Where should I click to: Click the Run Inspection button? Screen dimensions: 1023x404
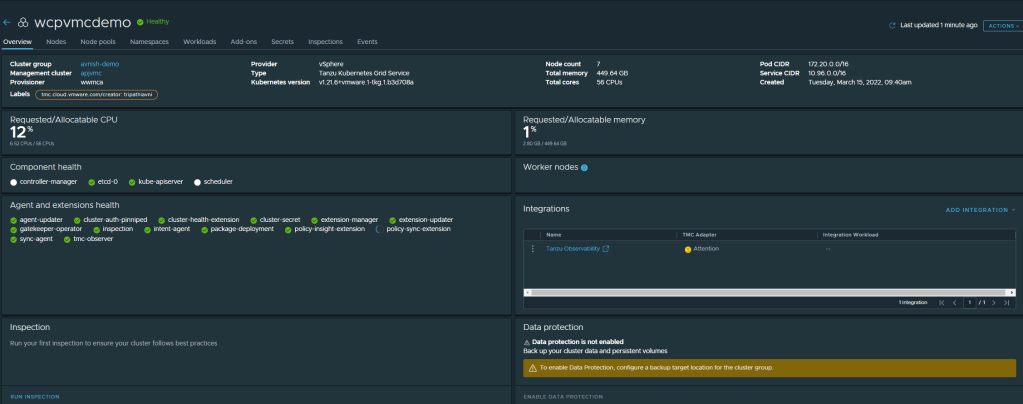pos(37,397)
